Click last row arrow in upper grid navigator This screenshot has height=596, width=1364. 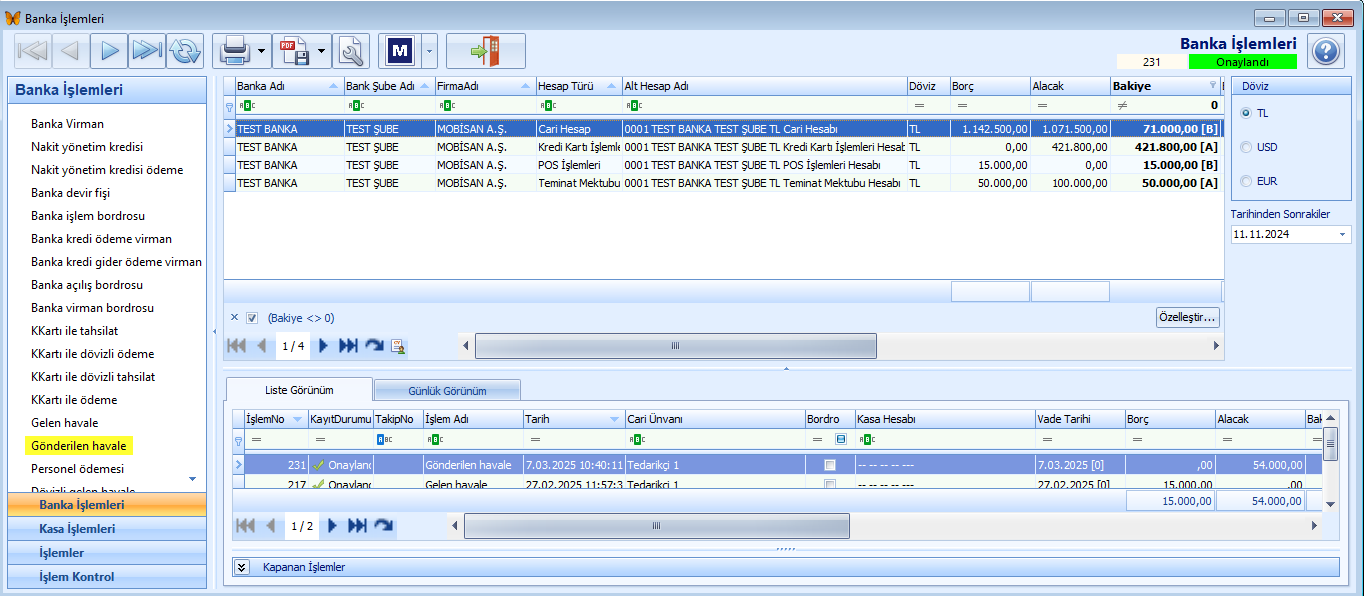point(348,345)
